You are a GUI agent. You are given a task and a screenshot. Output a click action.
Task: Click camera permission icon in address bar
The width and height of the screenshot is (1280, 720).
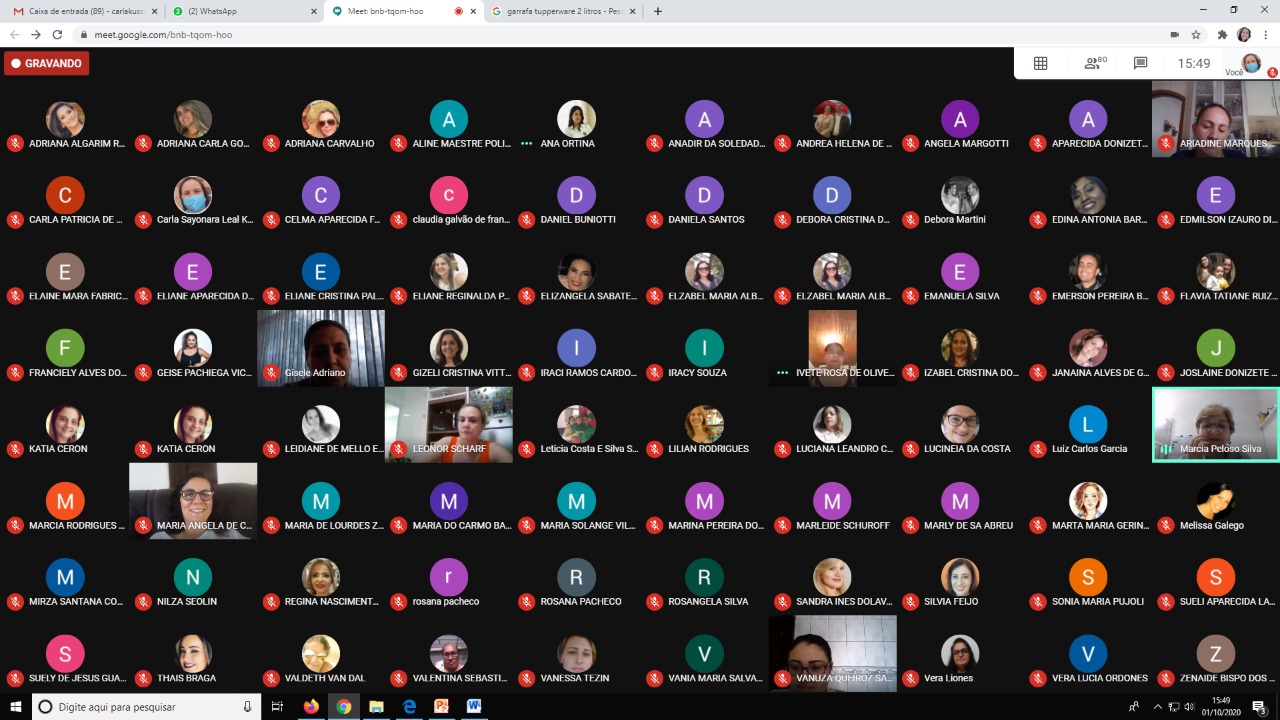(1174, 34)
